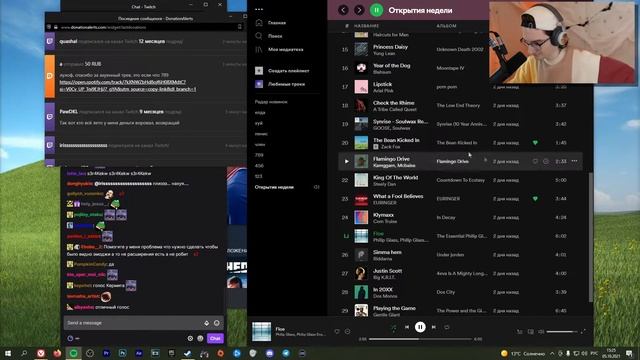Open Countdown To Ecstasy album link
640x360 pixels.
pos(460,180)
